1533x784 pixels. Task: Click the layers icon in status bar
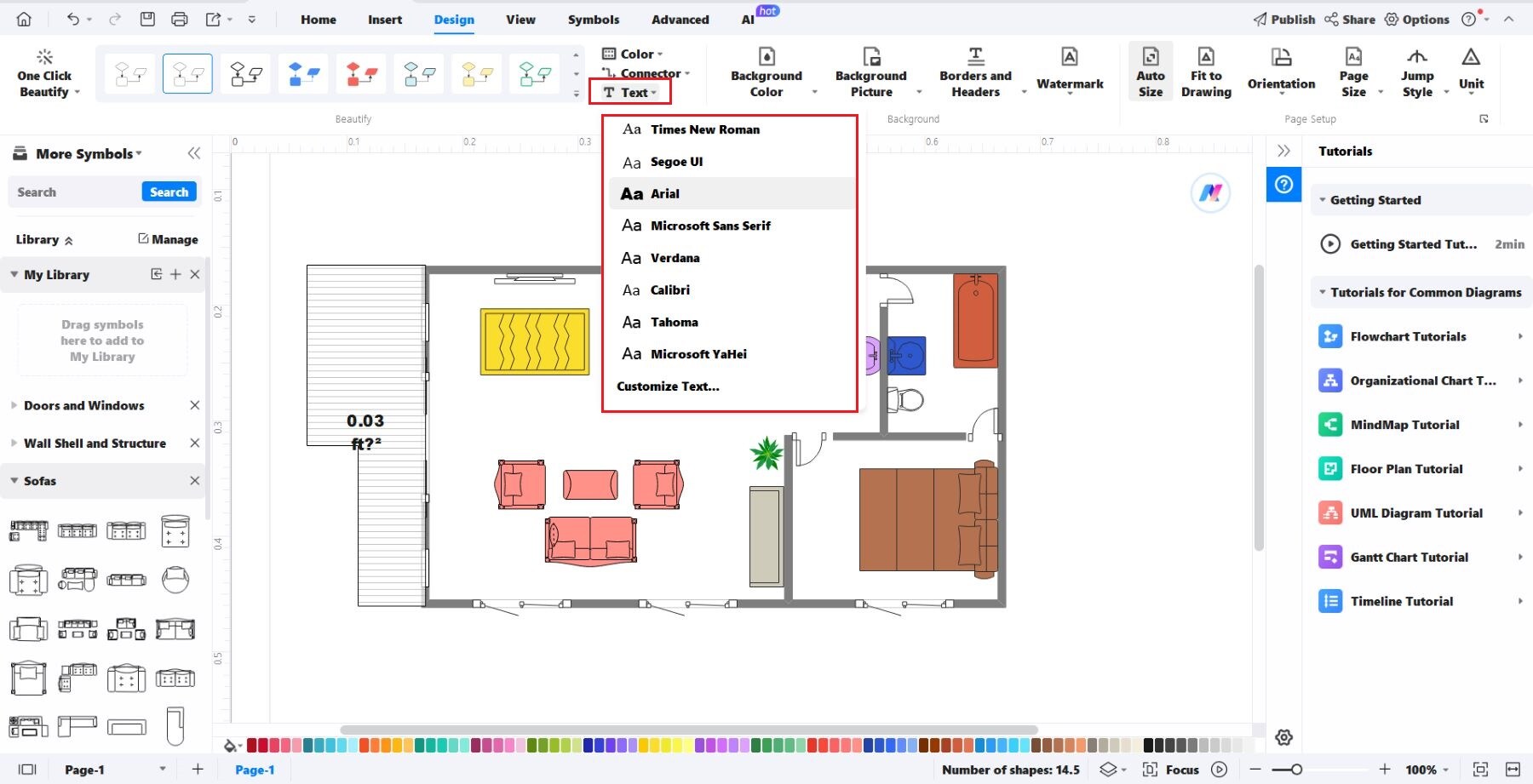[1108, 770]
